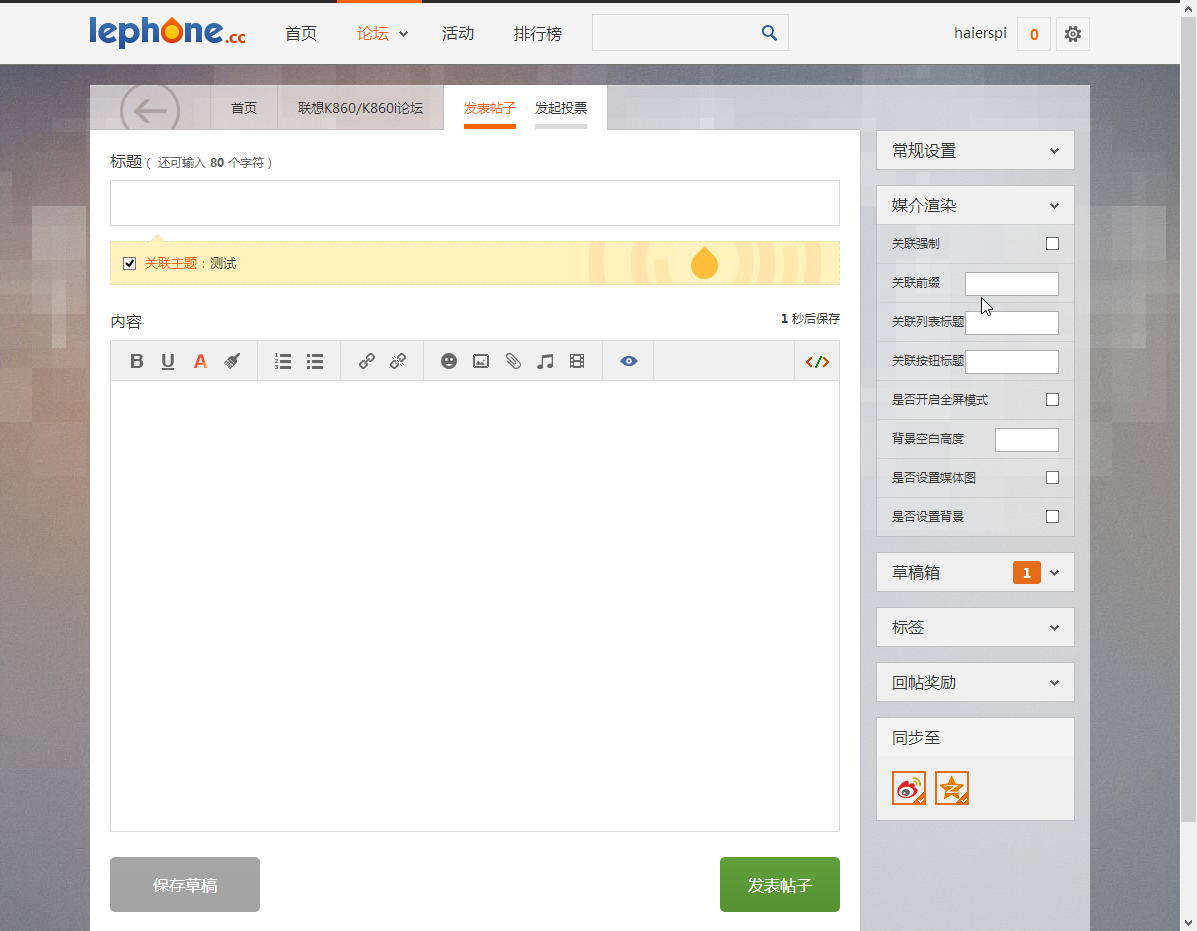
Task: Open 排行榜 in top navigation
Action: pos(537,34)
